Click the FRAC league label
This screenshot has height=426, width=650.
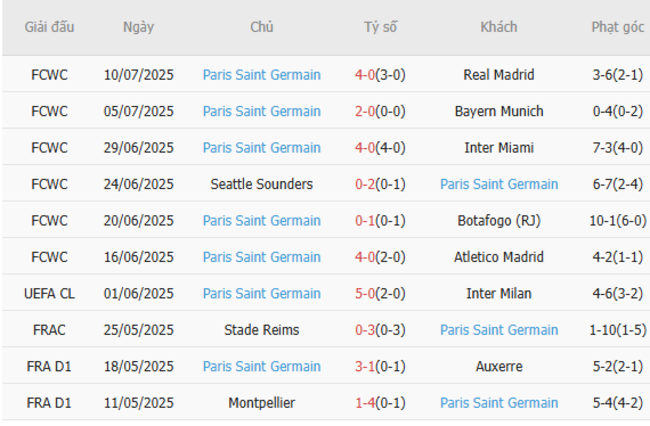pyautogui.click(x=49, y=330)
